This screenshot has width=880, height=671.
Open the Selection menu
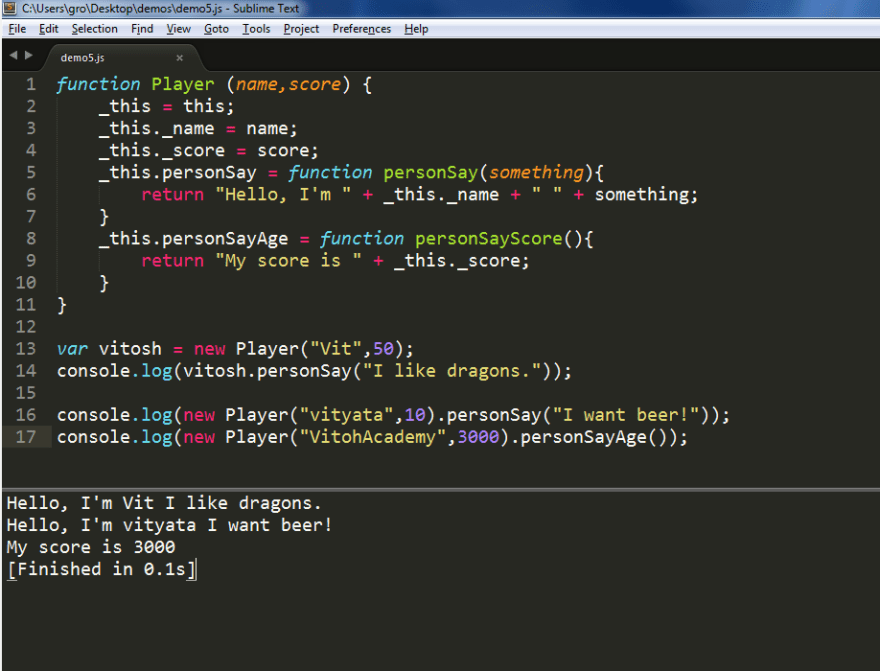point(94,29)
